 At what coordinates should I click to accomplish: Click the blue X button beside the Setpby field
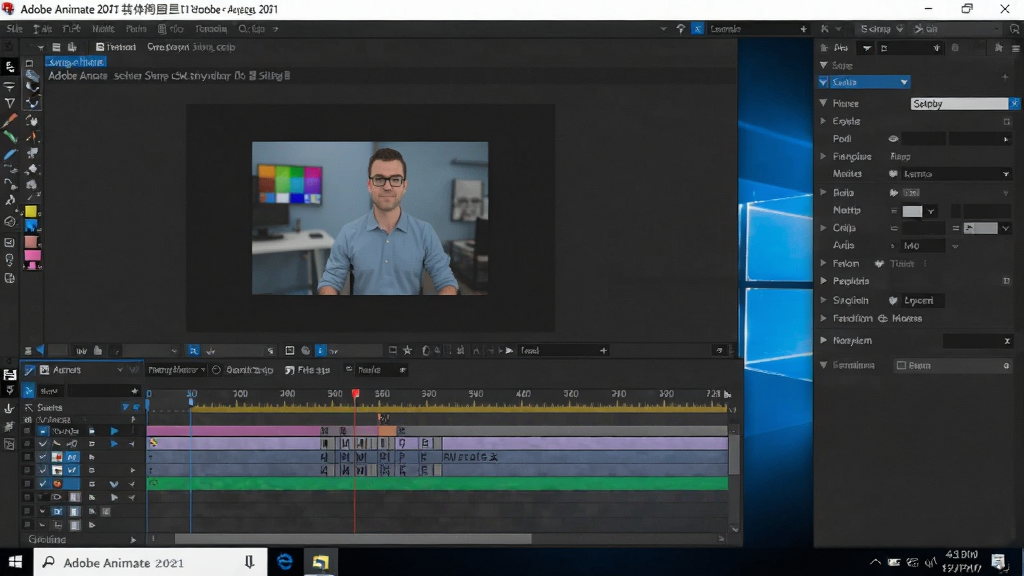(x=1014, y=104)
